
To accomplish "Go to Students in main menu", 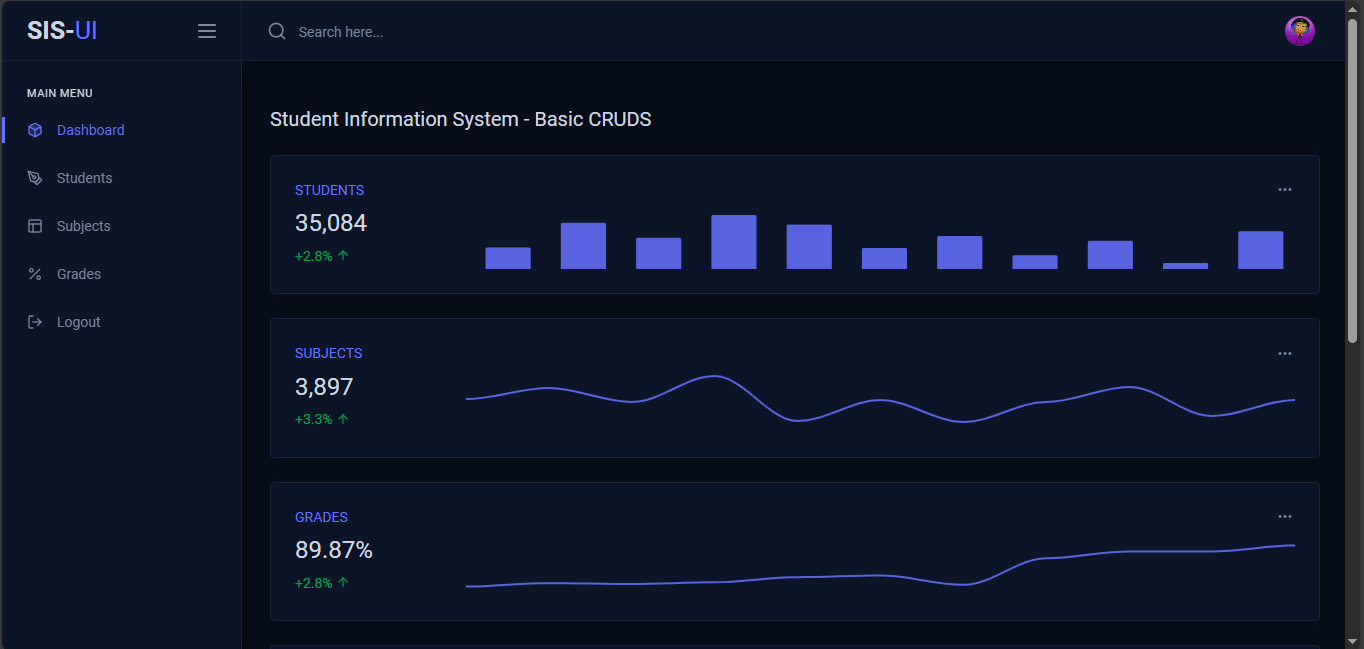I will (x=84, y=178).
